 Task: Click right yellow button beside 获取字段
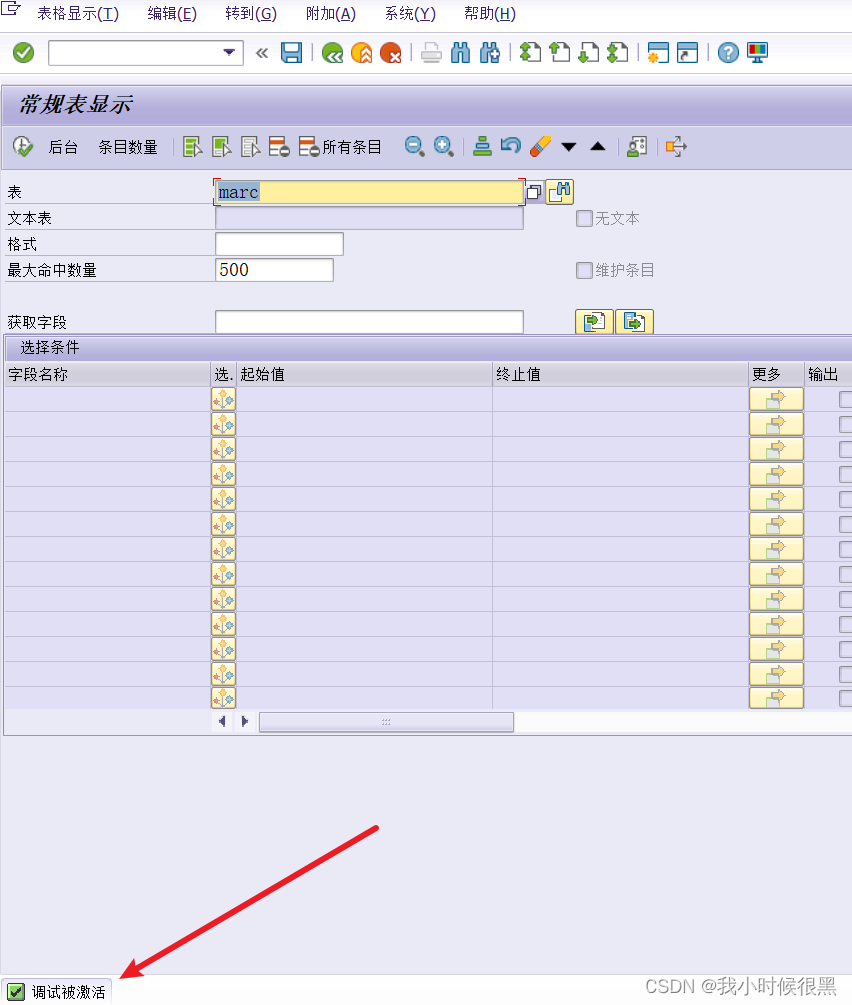634,322
